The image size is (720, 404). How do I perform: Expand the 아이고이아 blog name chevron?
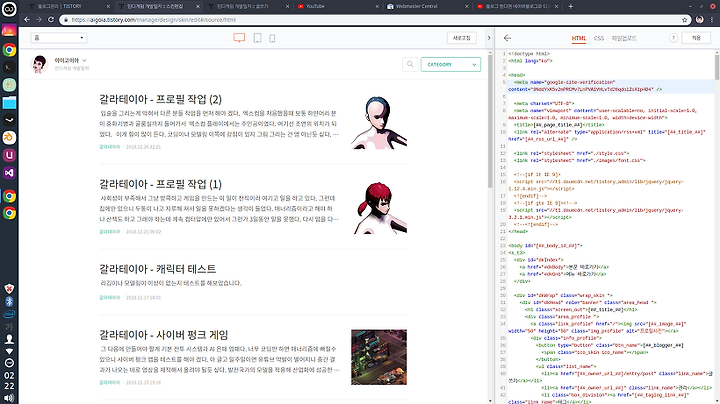coord(84,61)
